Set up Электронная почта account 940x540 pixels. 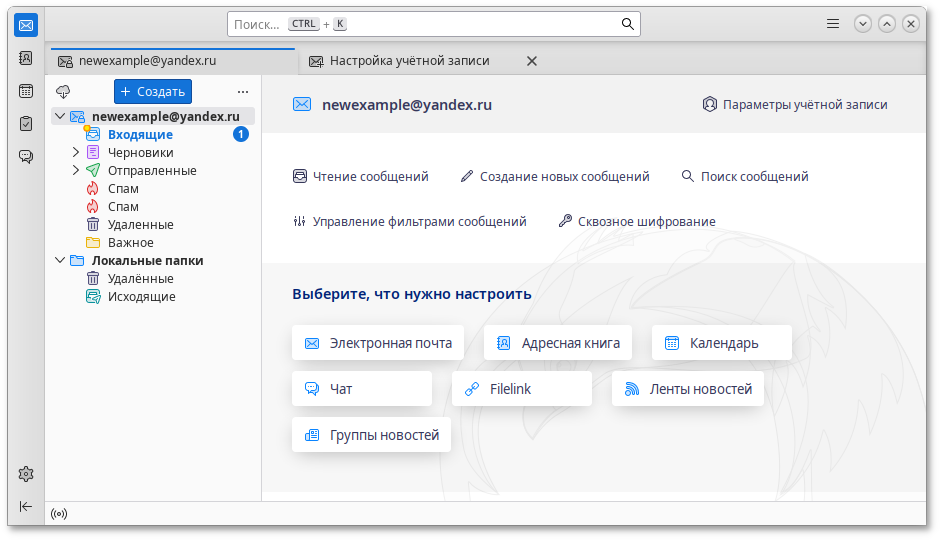[x=378, y=343]
